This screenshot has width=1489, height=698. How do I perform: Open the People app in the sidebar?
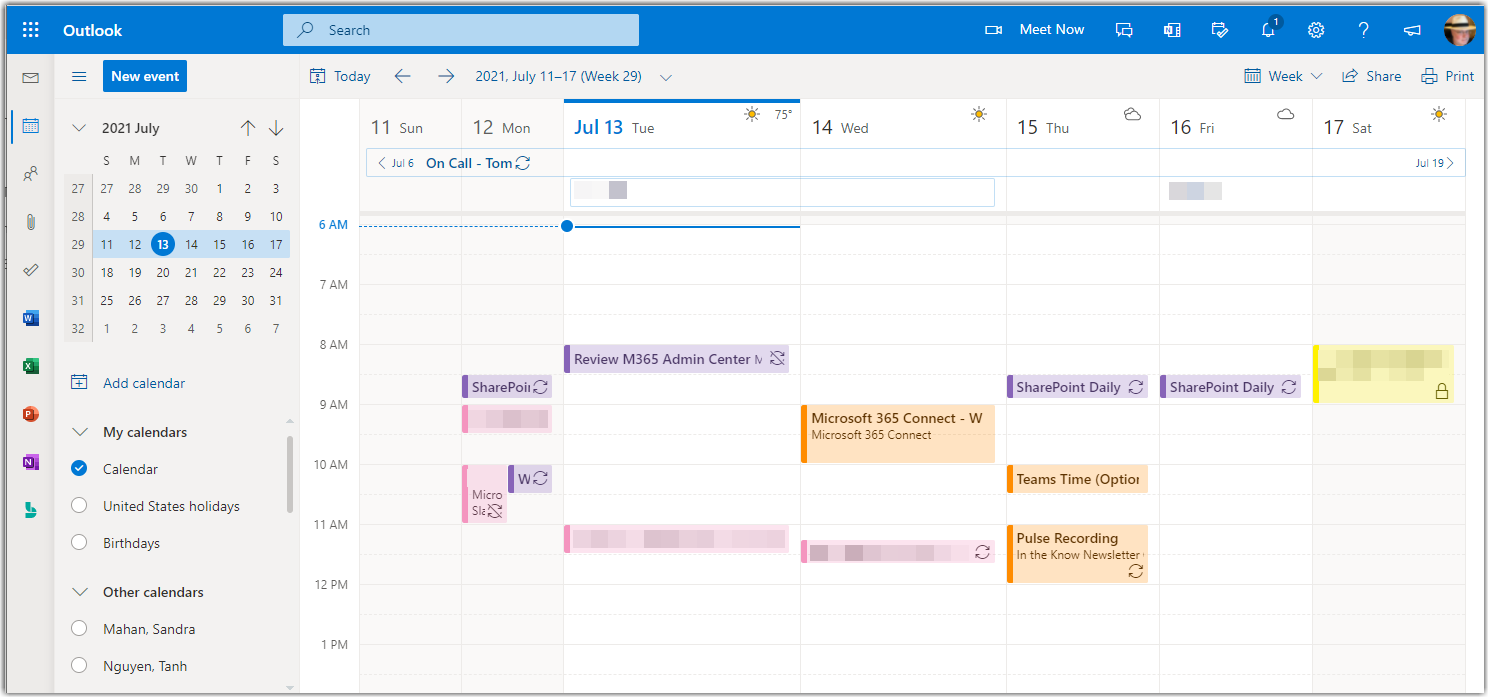[30, 173]
